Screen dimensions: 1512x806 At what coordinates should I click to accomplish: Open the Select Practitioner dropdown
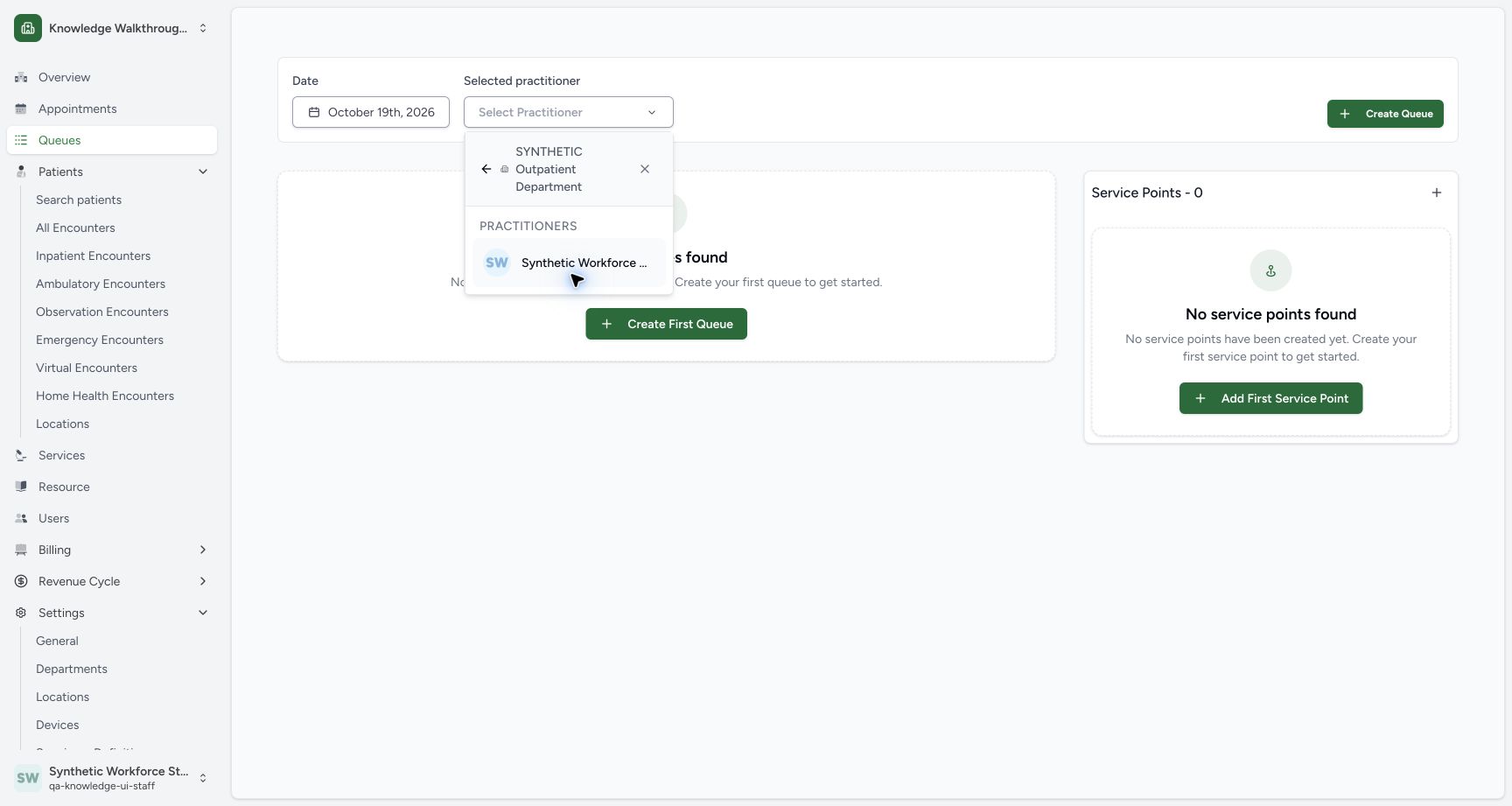point(569,112)
